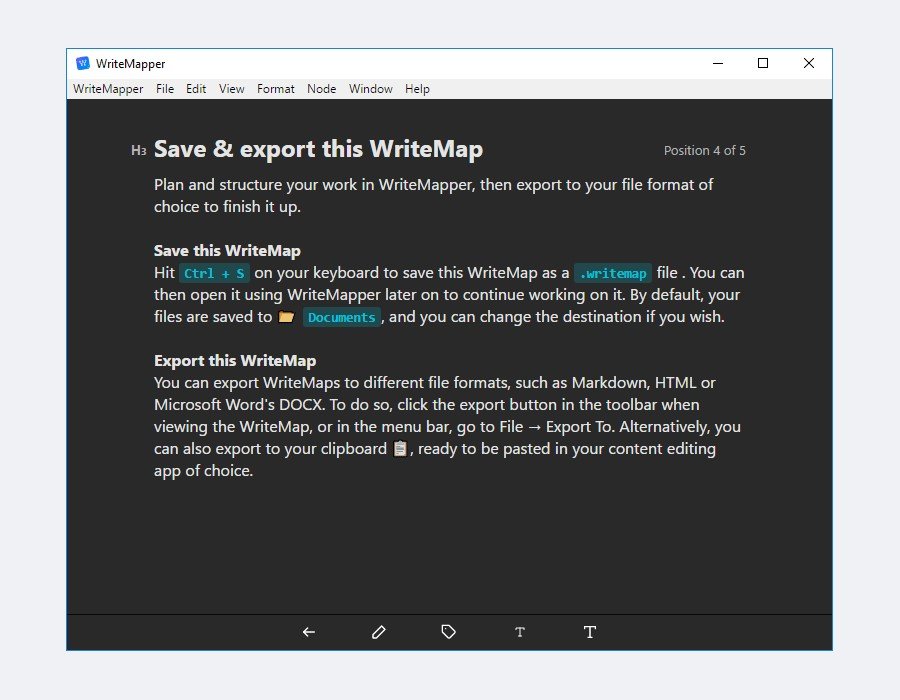This screenshot has width=900, height=700.
Task: Click the clipboard emoji in the export paragraph
Action: 400,449
